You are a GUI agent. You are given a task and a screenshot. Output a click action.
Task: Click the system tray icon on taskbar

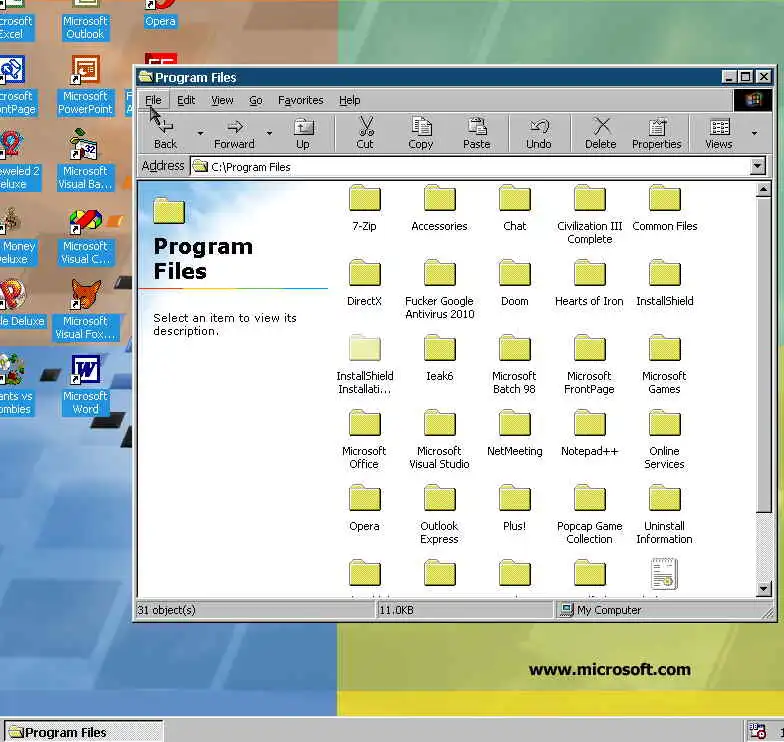[x=757, y=731]
